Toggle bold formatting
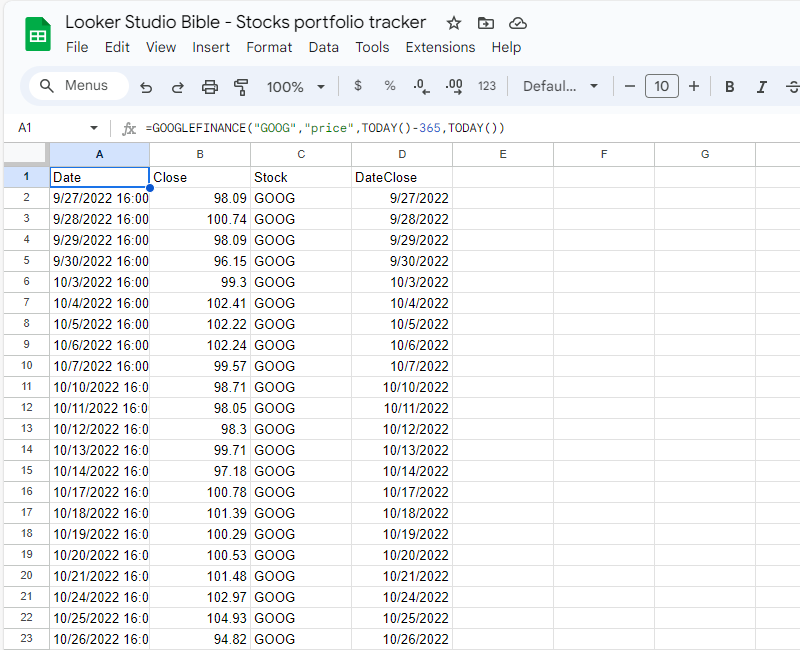 [x=730, y=87]
